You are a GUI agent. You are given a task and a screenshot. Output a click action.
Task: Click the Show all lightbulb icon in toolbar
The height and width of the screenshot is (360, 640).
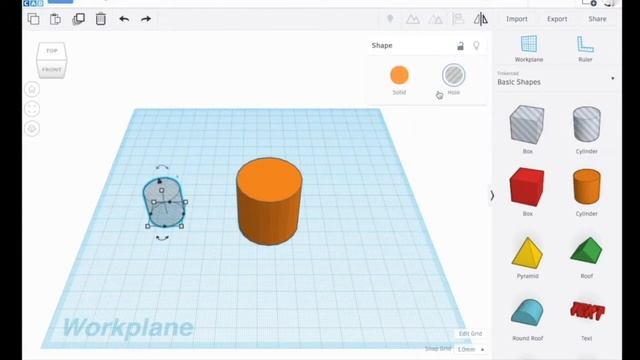[390, 19]
